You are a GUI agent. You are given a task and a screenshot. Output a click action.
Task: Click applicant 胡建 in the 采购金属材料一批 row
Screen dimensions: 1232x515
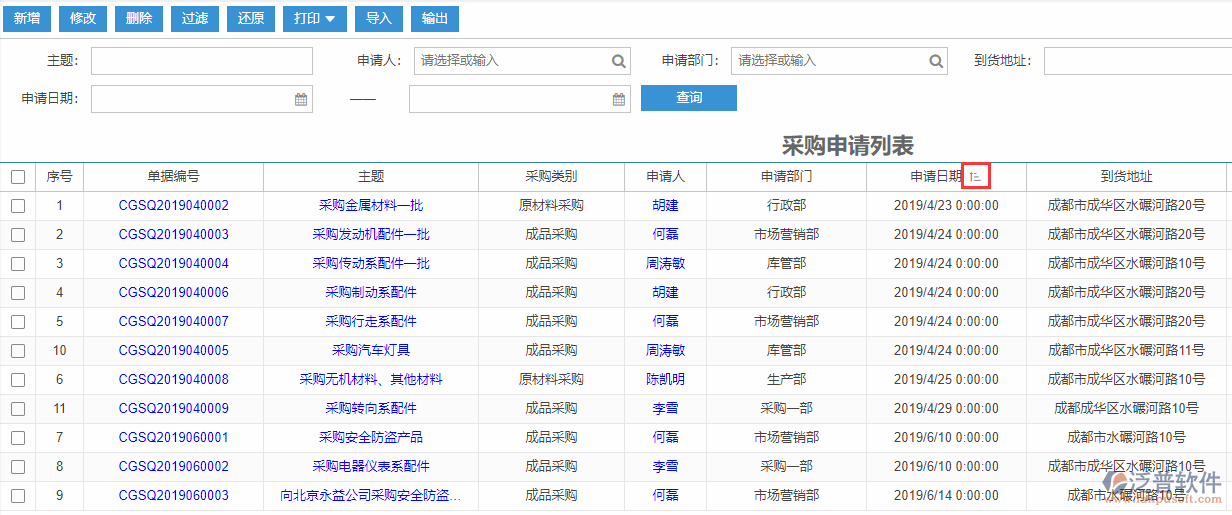click(666, 206)
